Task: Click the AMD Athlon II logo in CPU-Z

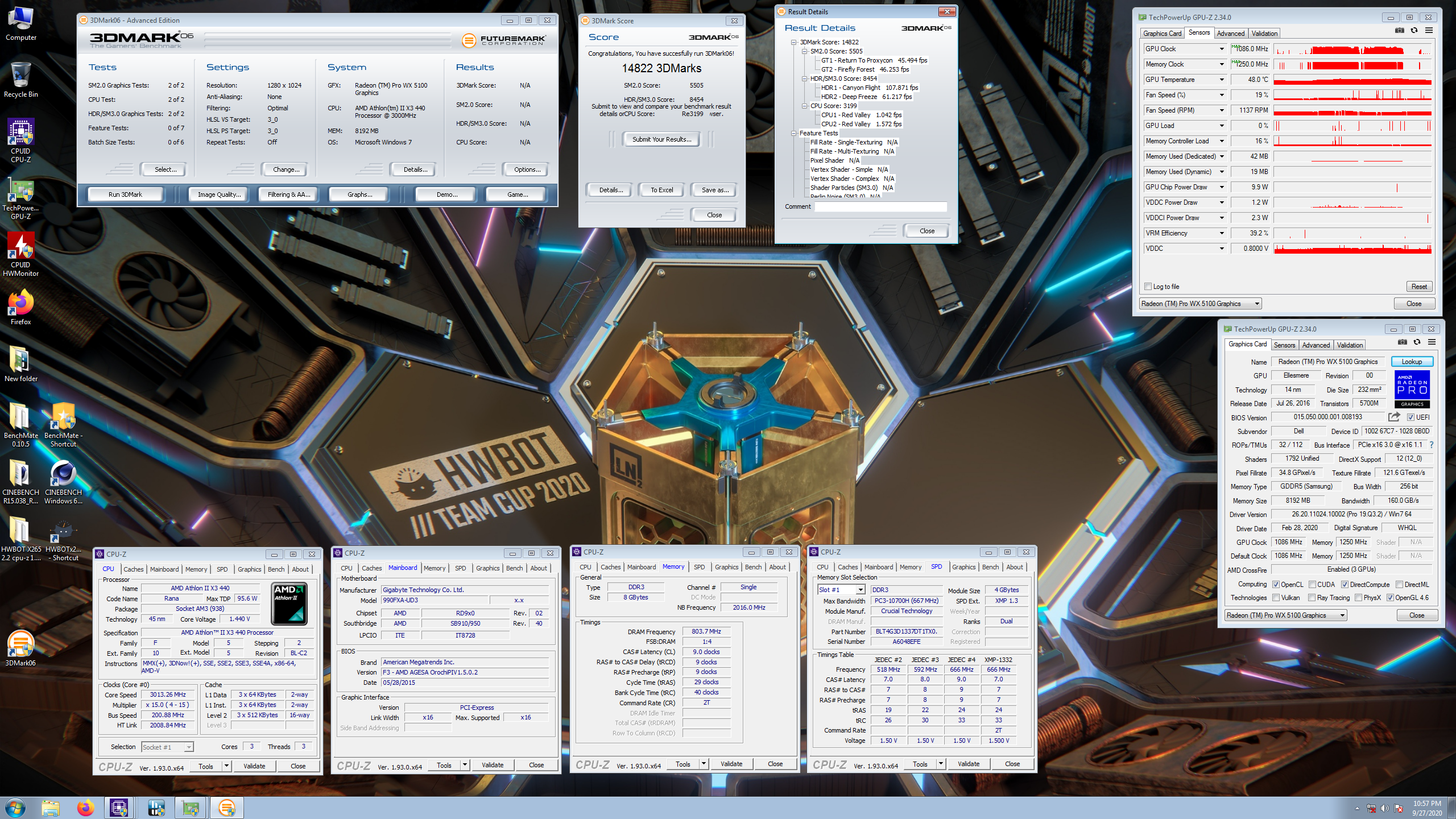Action: point(289,604)
